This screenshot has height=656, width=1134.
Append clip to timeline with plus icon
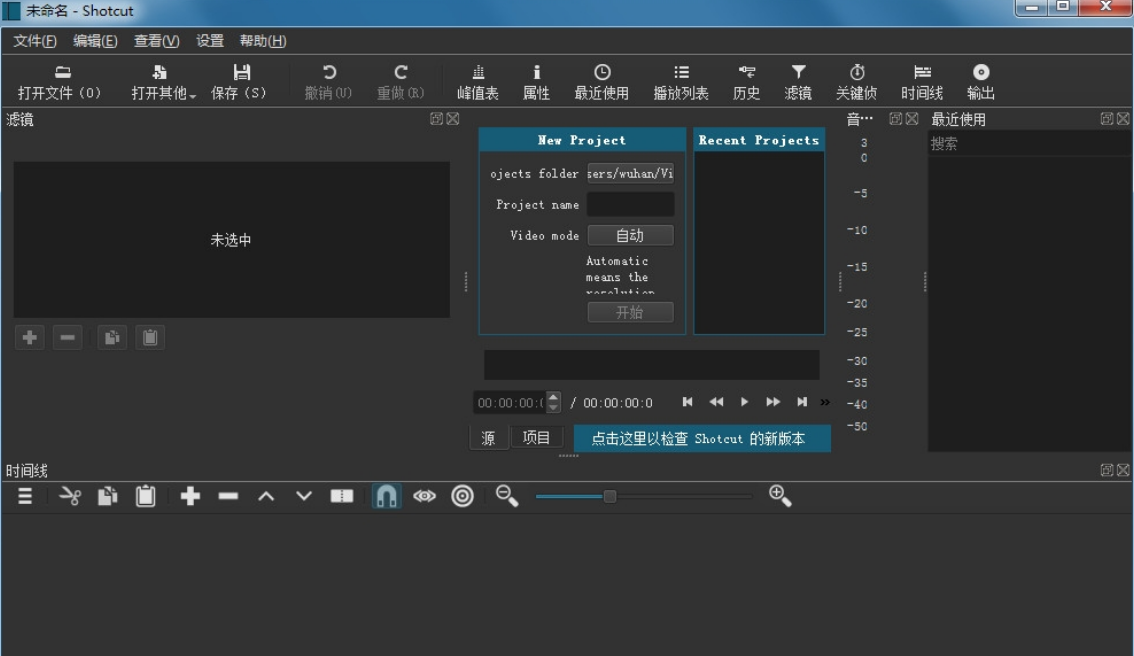point(190,496)
